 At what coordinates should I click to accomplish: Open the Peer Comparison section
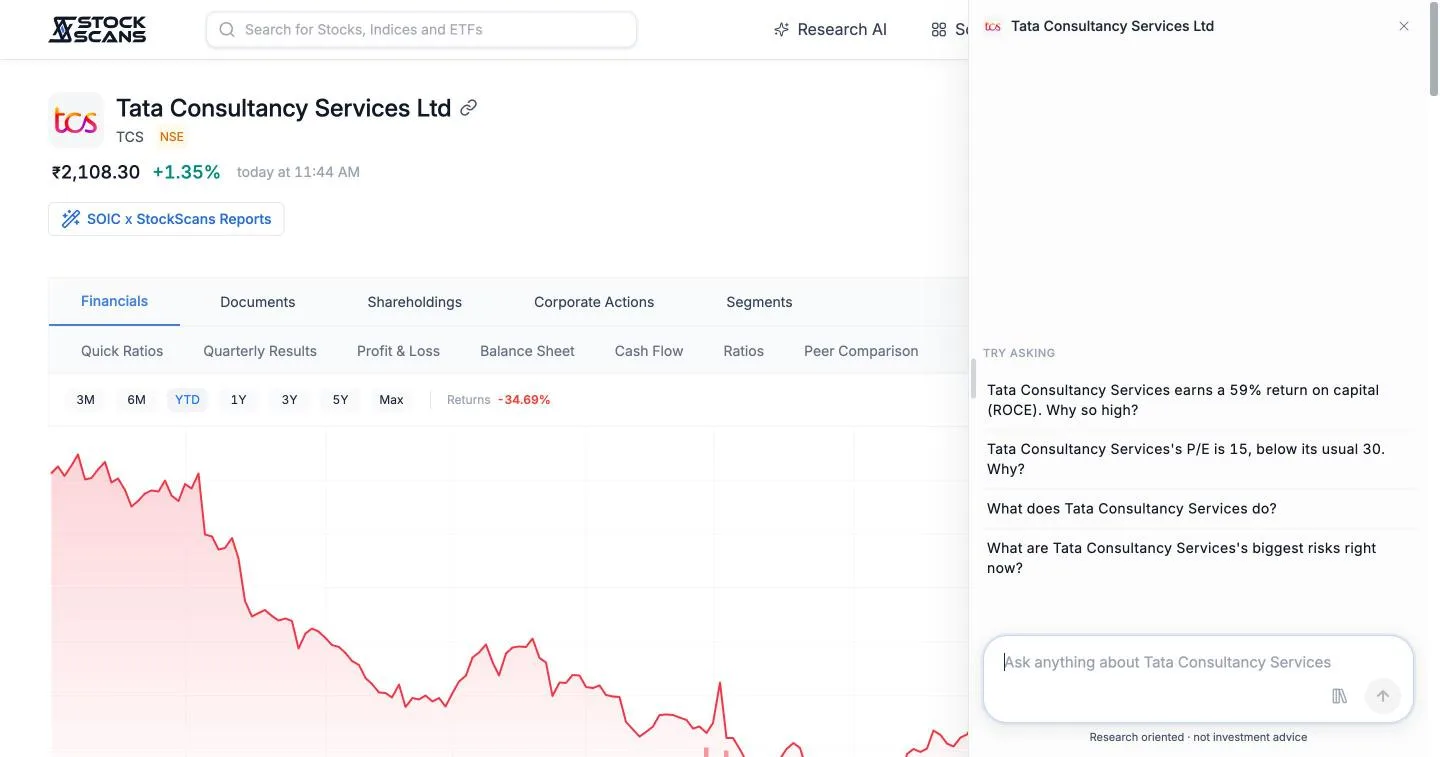coord(861,351)
